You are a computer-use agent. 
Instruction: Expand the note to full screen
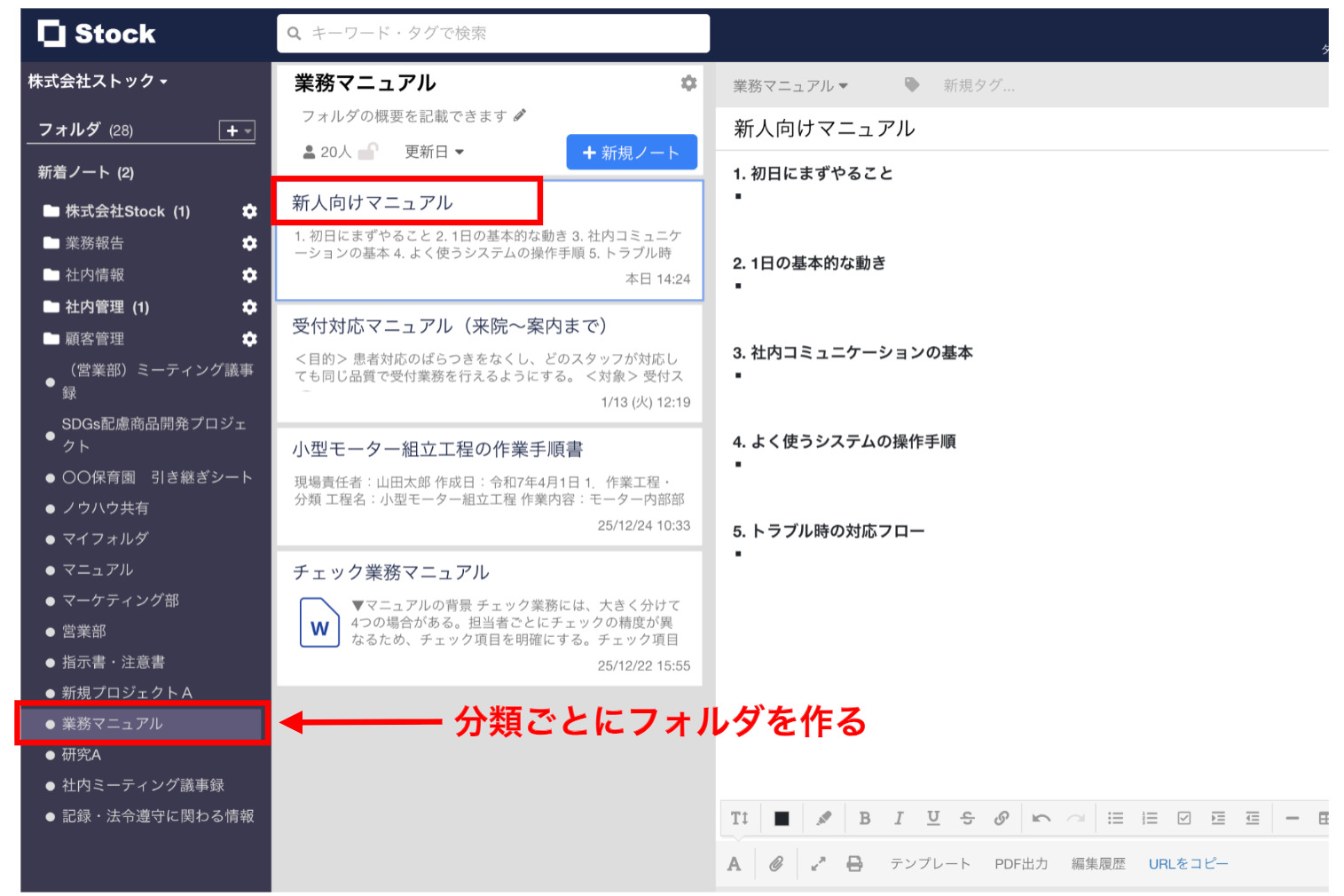(818, 863)
